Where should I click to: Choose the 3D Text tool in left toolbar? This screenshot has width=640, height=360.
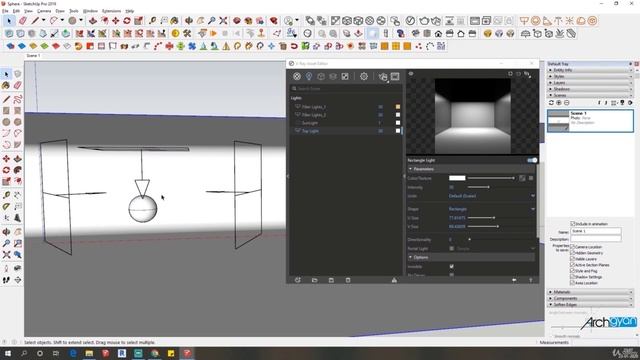click(x=18, y=218)
